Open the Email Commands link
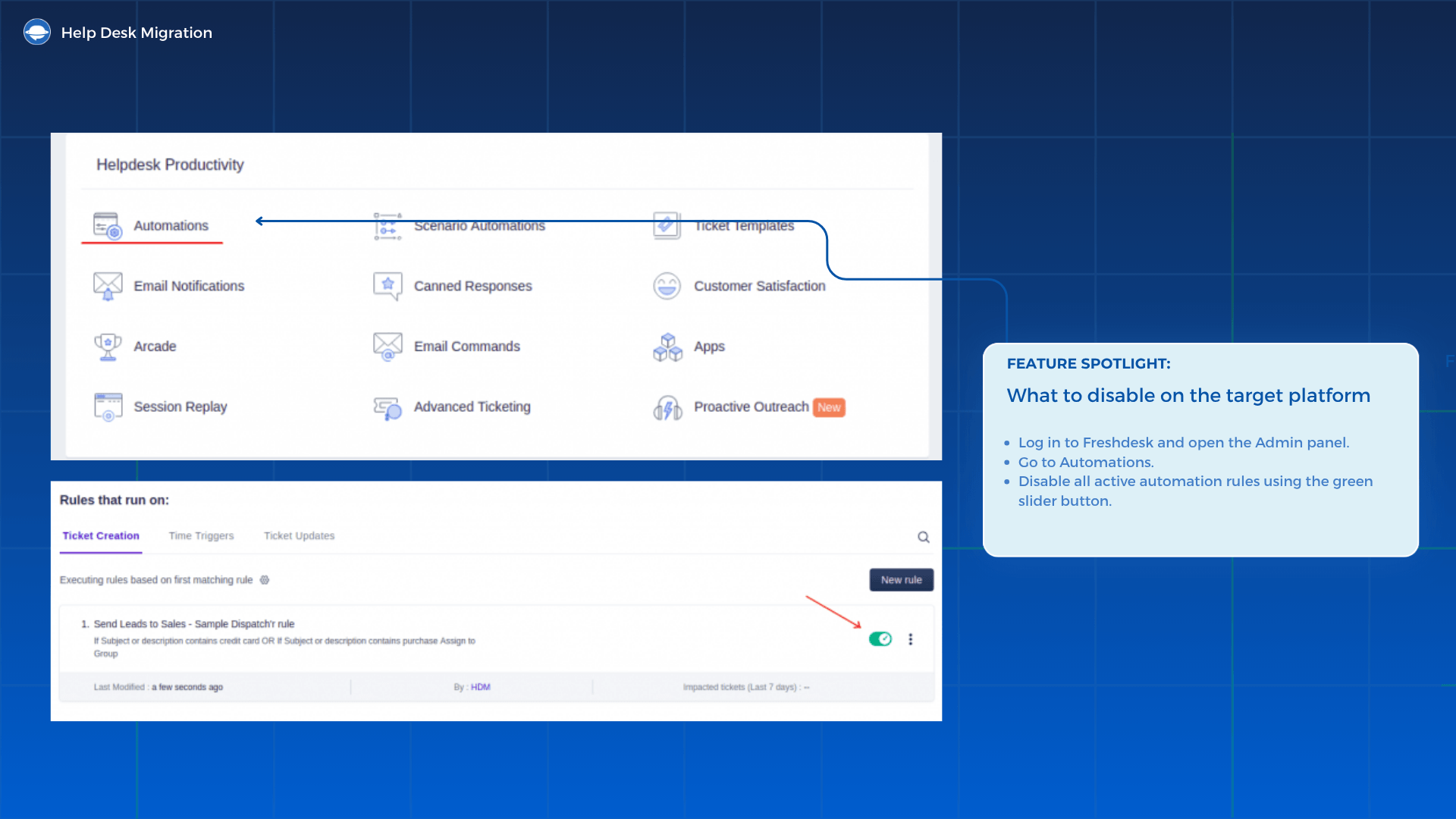This screenshot has height=819, width=1456. click(x=466, y=347)
